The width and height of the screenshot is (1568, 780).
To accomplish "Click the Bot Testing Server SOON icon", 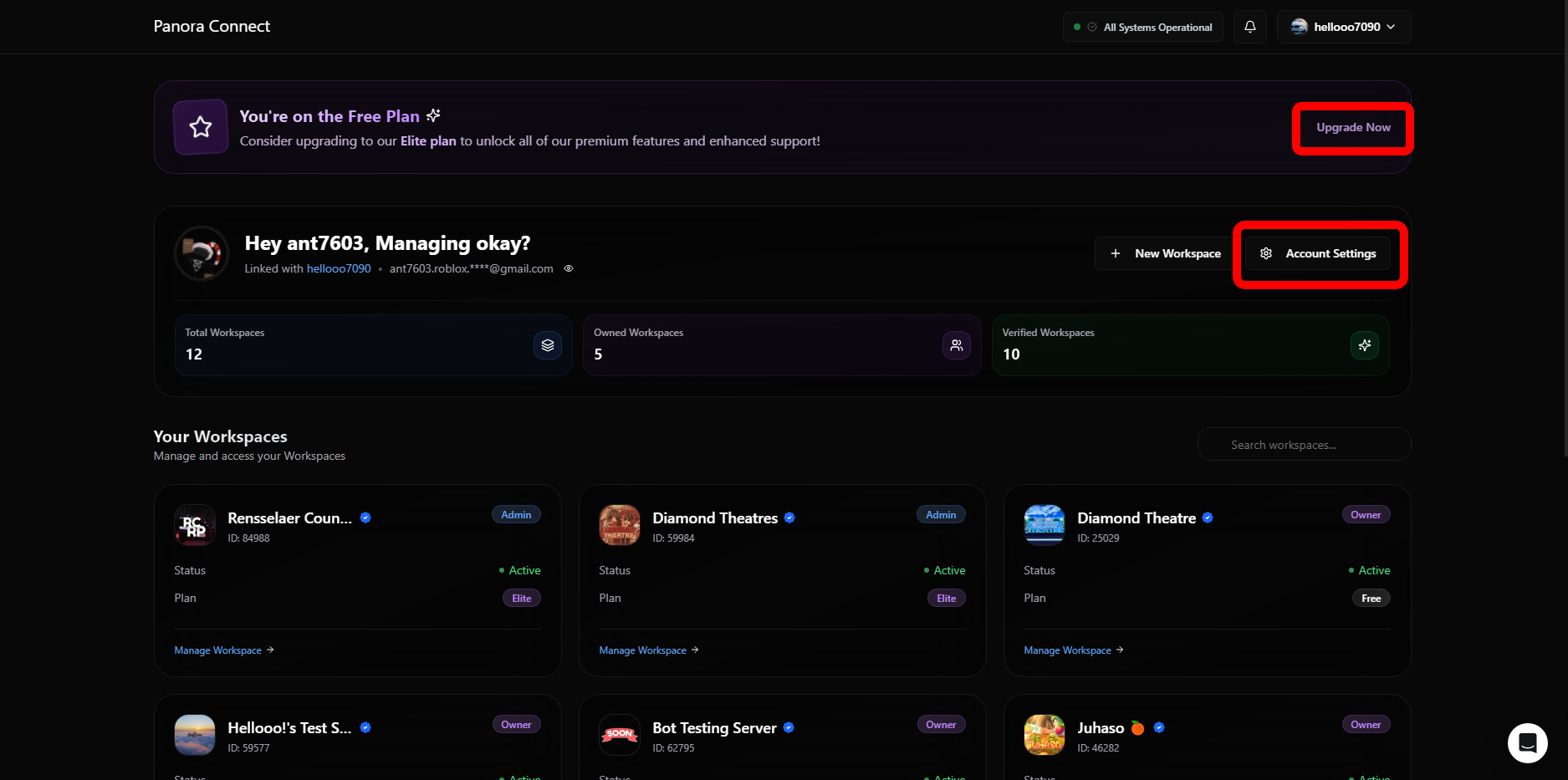I will point(619,735).
